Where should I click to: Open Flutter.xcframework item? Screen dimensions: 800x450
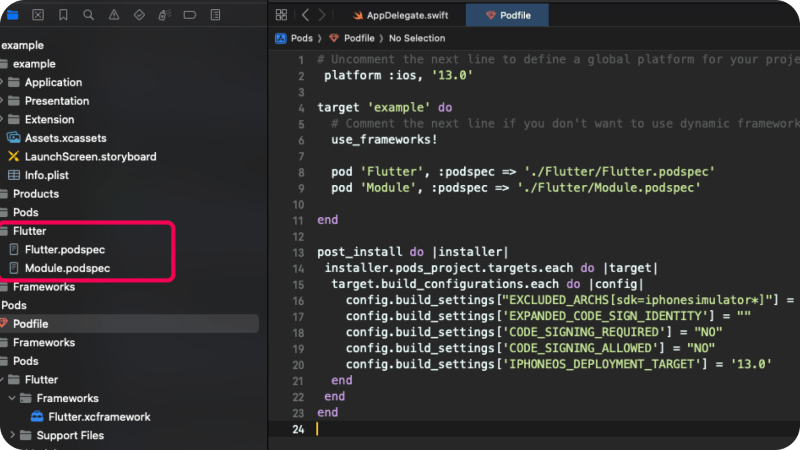point(99,417)
